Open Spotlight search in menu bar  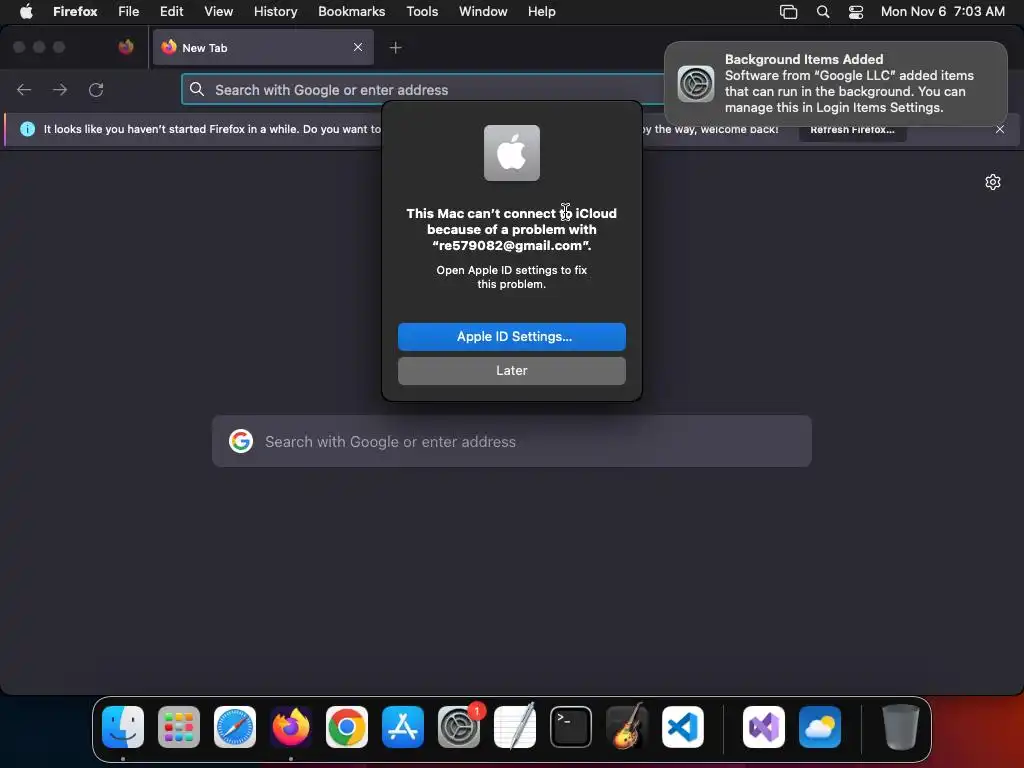(x=823, y=12)
